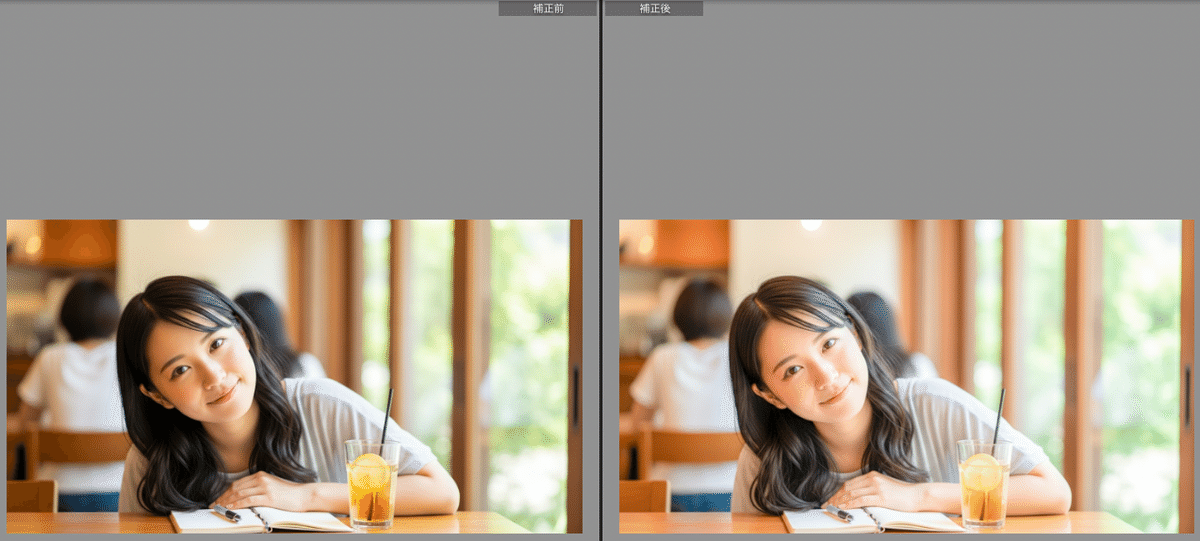The image size is (1200, 541).
Task: Click the pen on the notebook in after image
Action: coord(837,513)
